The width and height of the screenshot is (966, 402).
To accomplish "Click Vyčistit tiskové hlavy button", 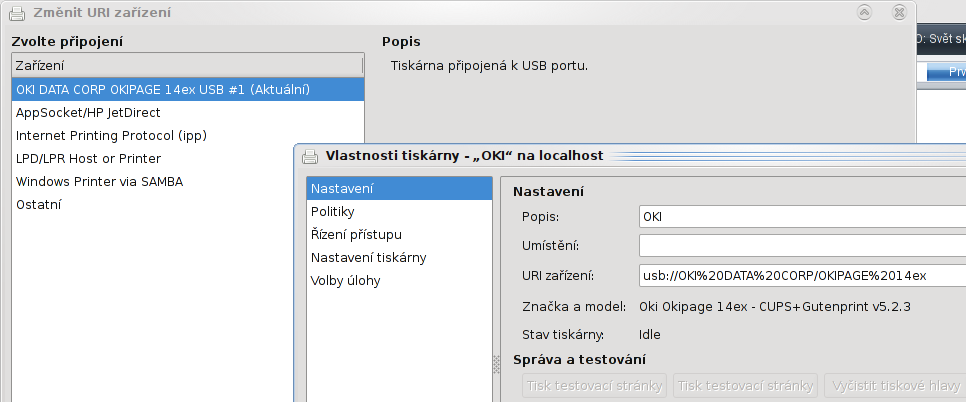I will [895, 386].
